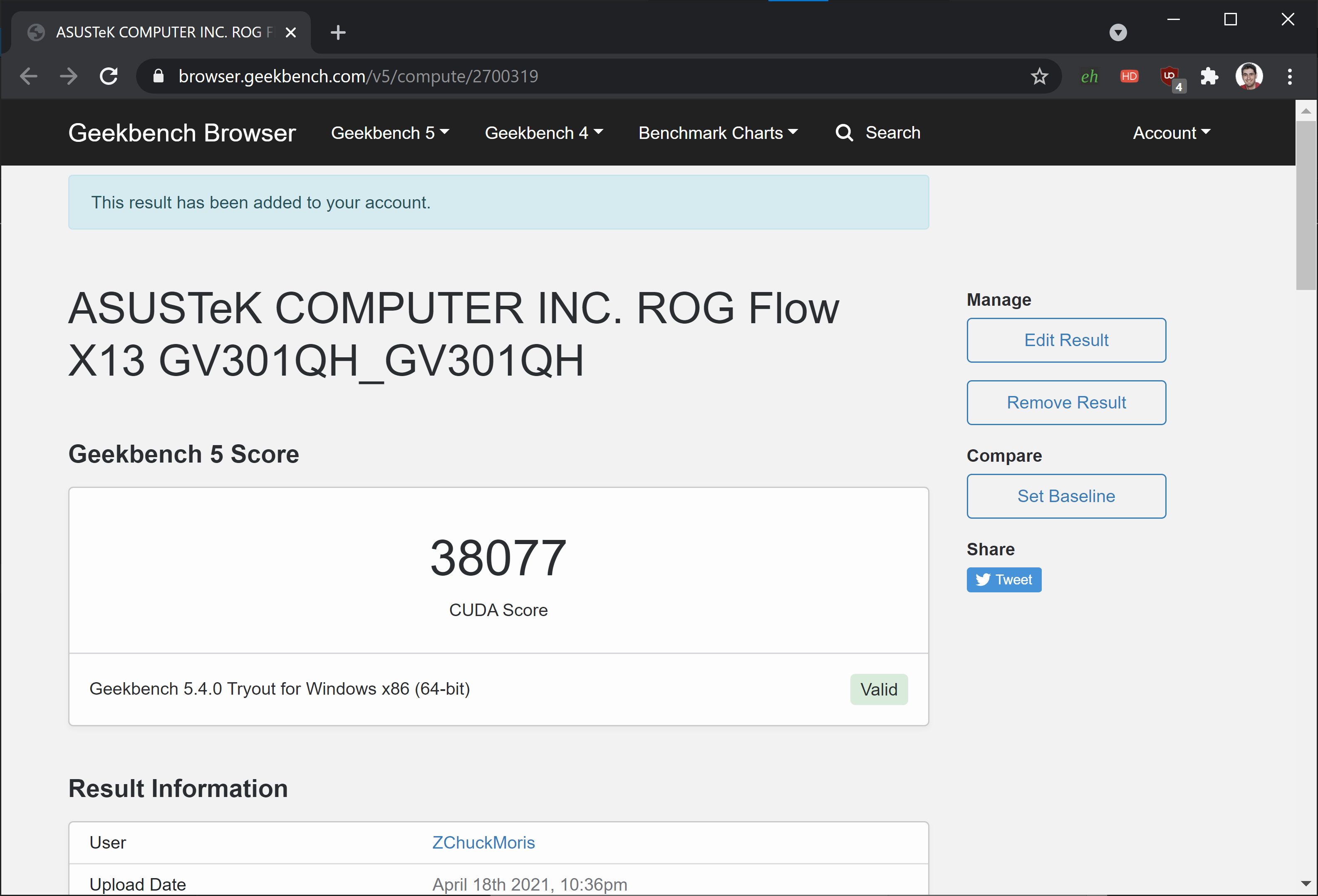Share the result with the Tweet button
The width and height of the screenshot is (1318, 896).
(x=1003, y=579)
